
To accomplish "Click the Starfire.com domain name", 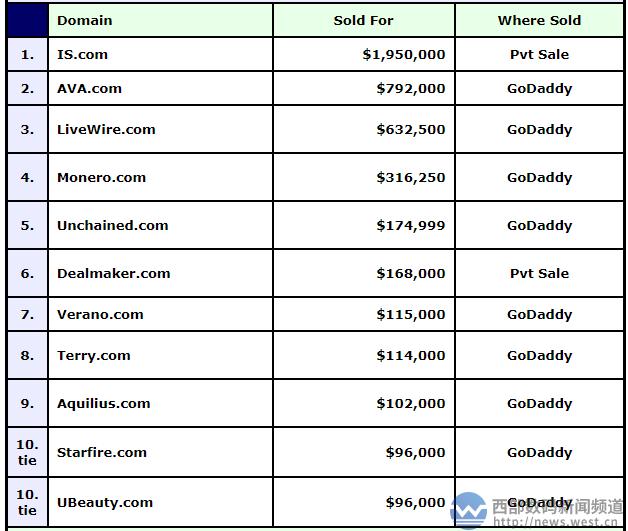I will click(x=101, y=452).
